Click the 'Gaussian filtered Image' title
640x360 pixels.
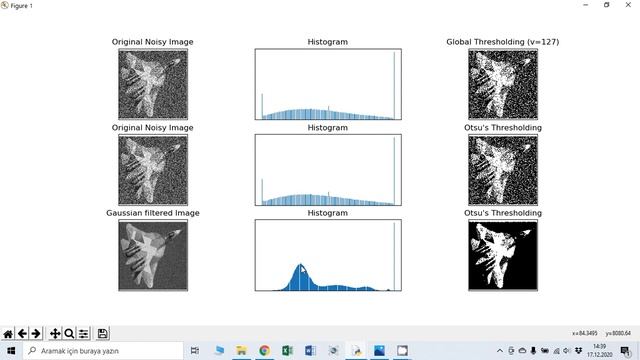point(153,213)
